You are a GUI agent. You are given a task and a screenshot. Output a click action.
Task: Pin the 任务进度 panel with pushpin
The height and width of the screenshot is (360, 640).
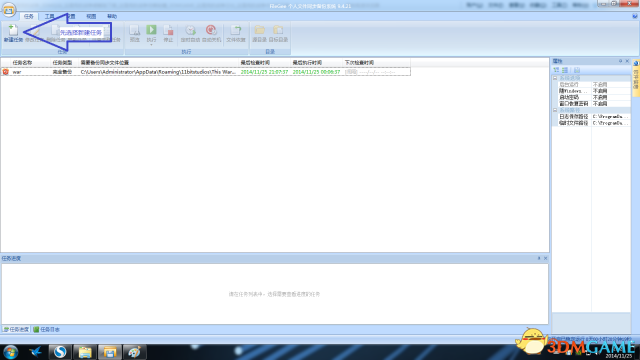coord(539,258)
